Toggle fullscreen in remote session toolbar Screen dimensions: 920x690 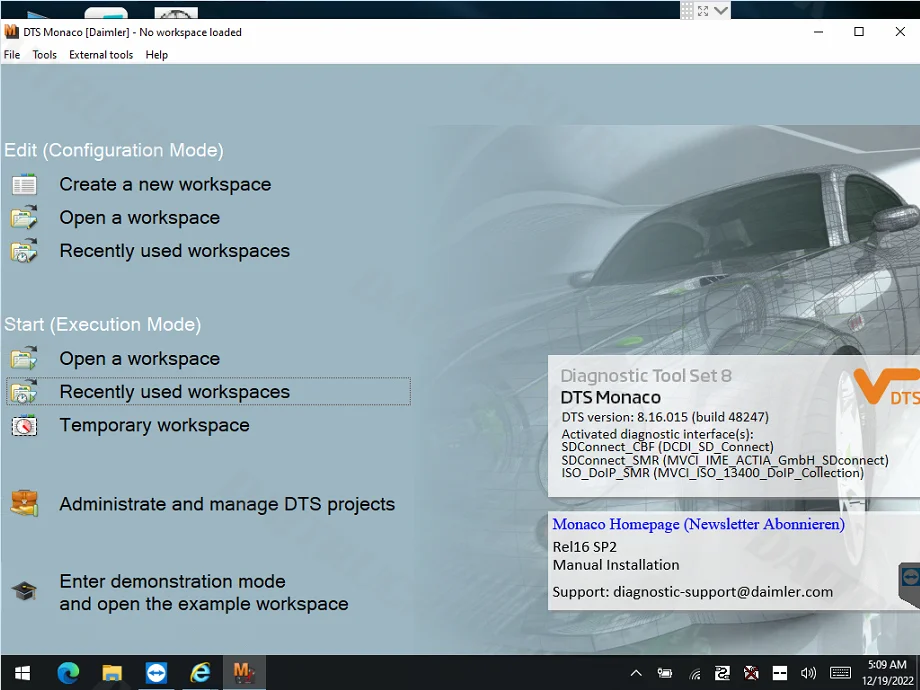pos(703,10)
